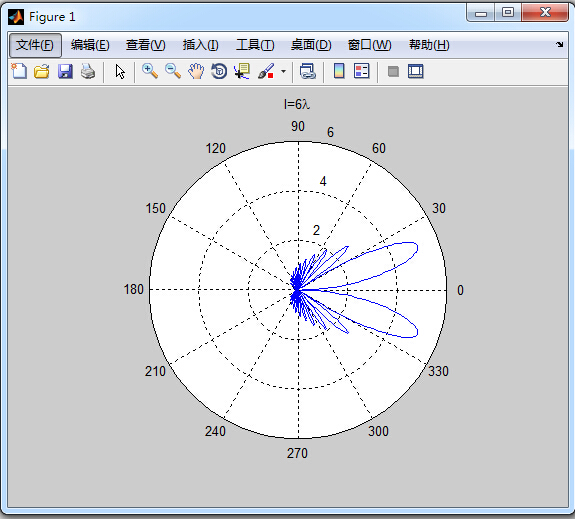Toggle the Data Cursor tool
The height and width of the screenshot is (519, 575).
point(242,71)
